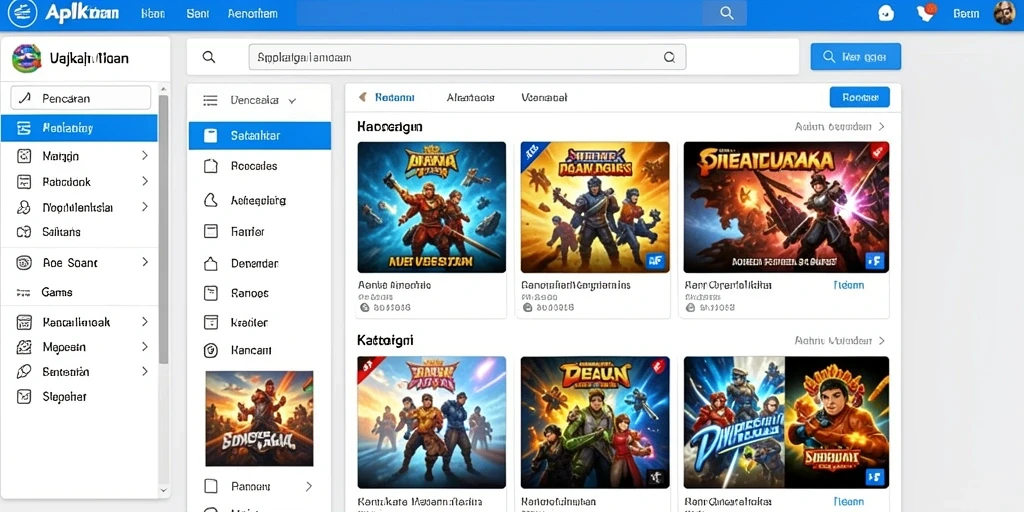Open see-all link beside Haoerergn heading

pyautogui.click(x=839, y=127)
